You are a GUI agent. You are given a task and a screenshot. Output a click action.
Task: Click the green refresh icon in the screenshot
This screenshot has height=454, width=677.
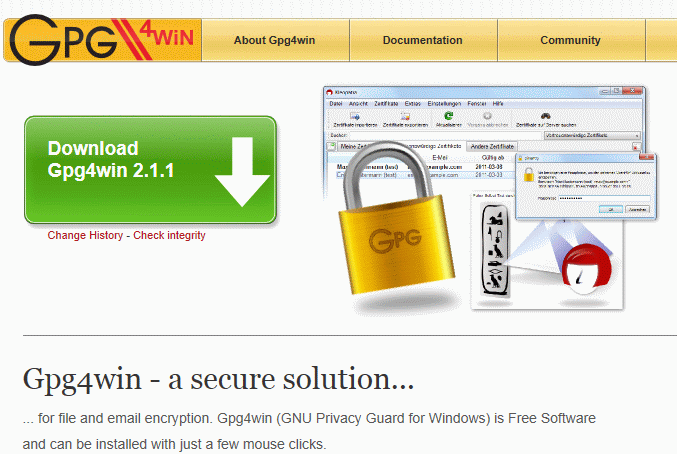point(449,116)
